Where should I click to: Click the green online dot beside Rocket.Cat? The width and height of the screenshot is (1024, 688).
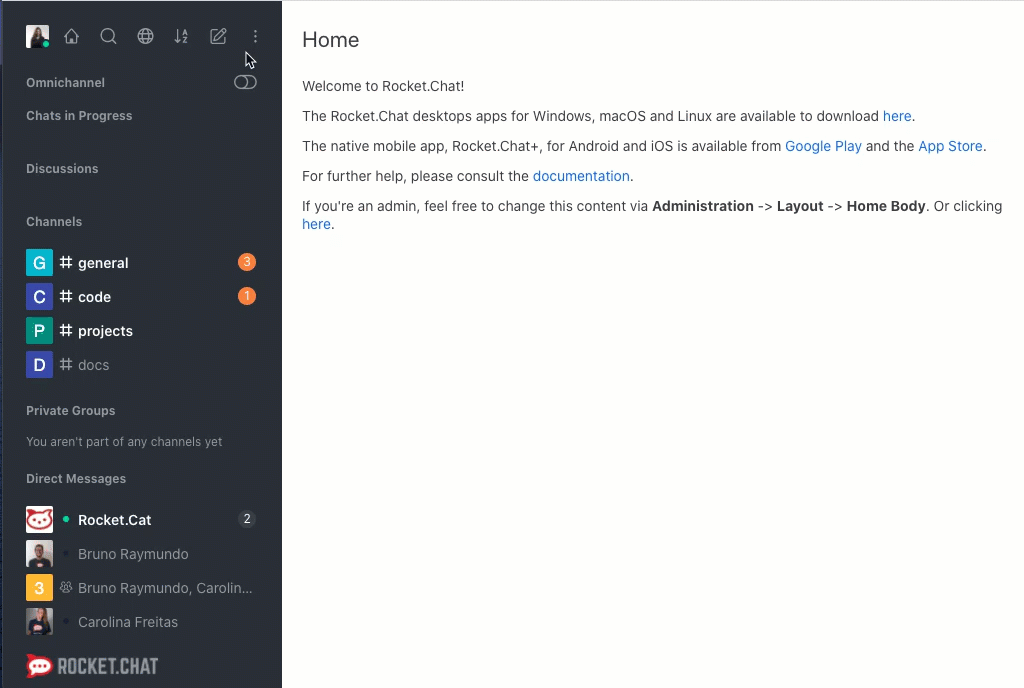coord(66,519)
